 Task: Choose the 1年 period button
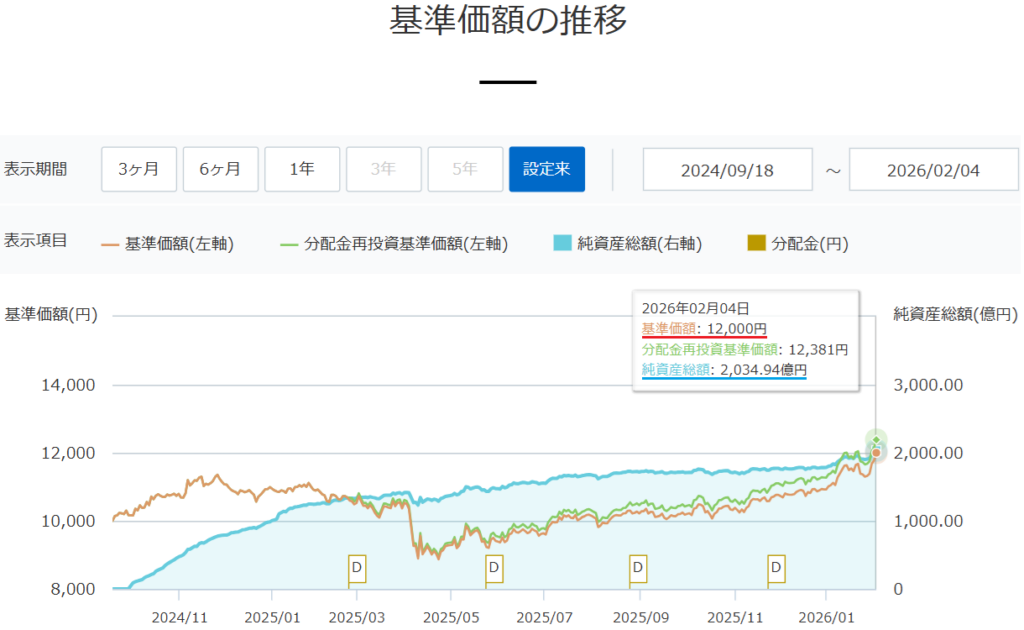(x=302, y=169)
